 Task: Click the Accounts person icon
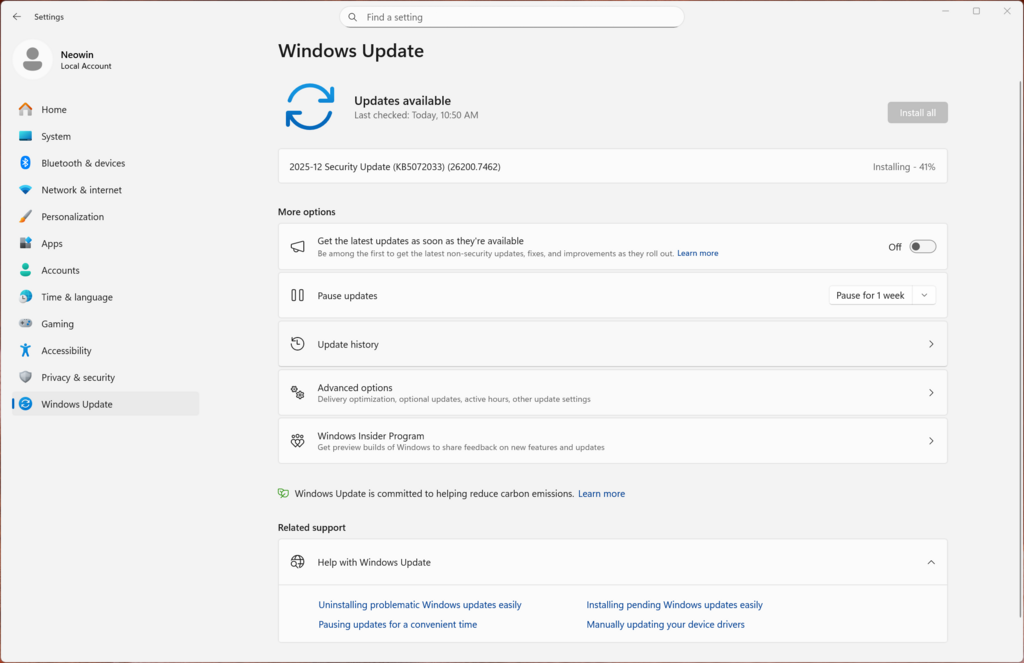point(25,270)
